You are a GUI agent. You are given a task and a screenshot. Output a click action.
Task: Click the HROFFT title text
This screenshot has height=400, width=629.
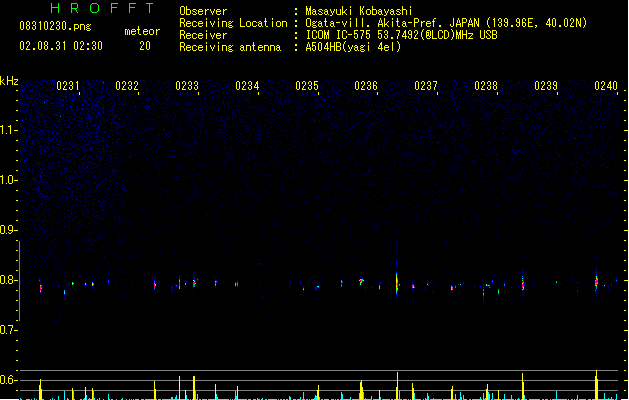103,8
